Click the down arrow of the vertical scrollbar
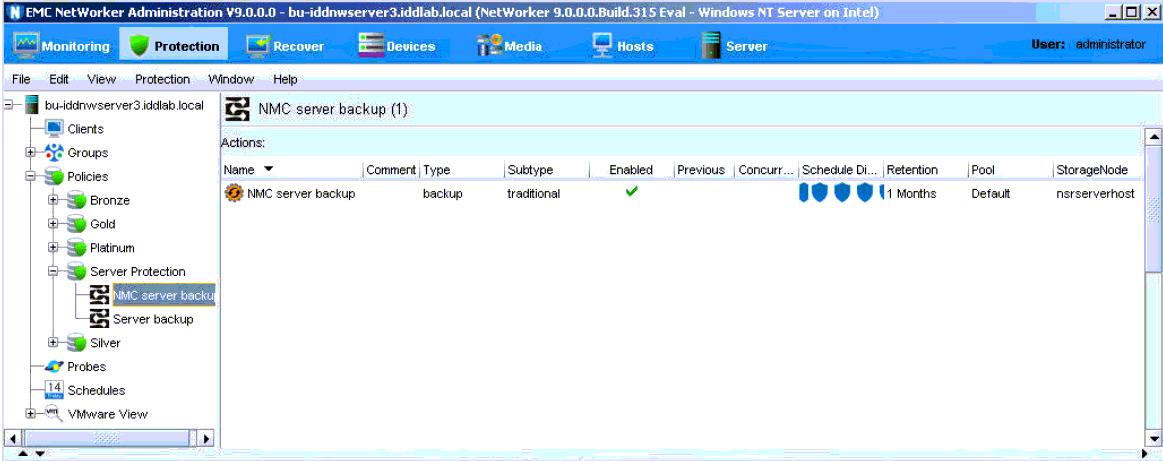Image resolution: width=1163 pixels, height=461 pixels. [1153, 437]
